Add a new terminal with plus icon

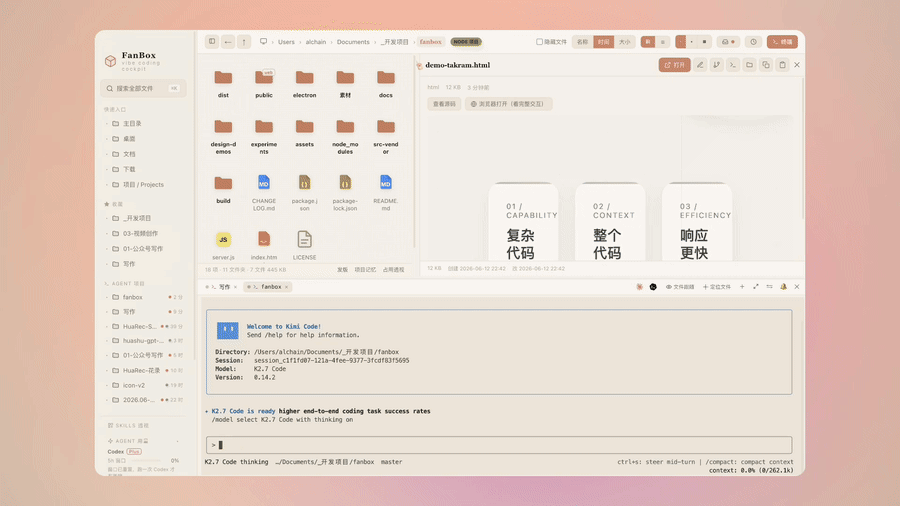coord(742,287)
